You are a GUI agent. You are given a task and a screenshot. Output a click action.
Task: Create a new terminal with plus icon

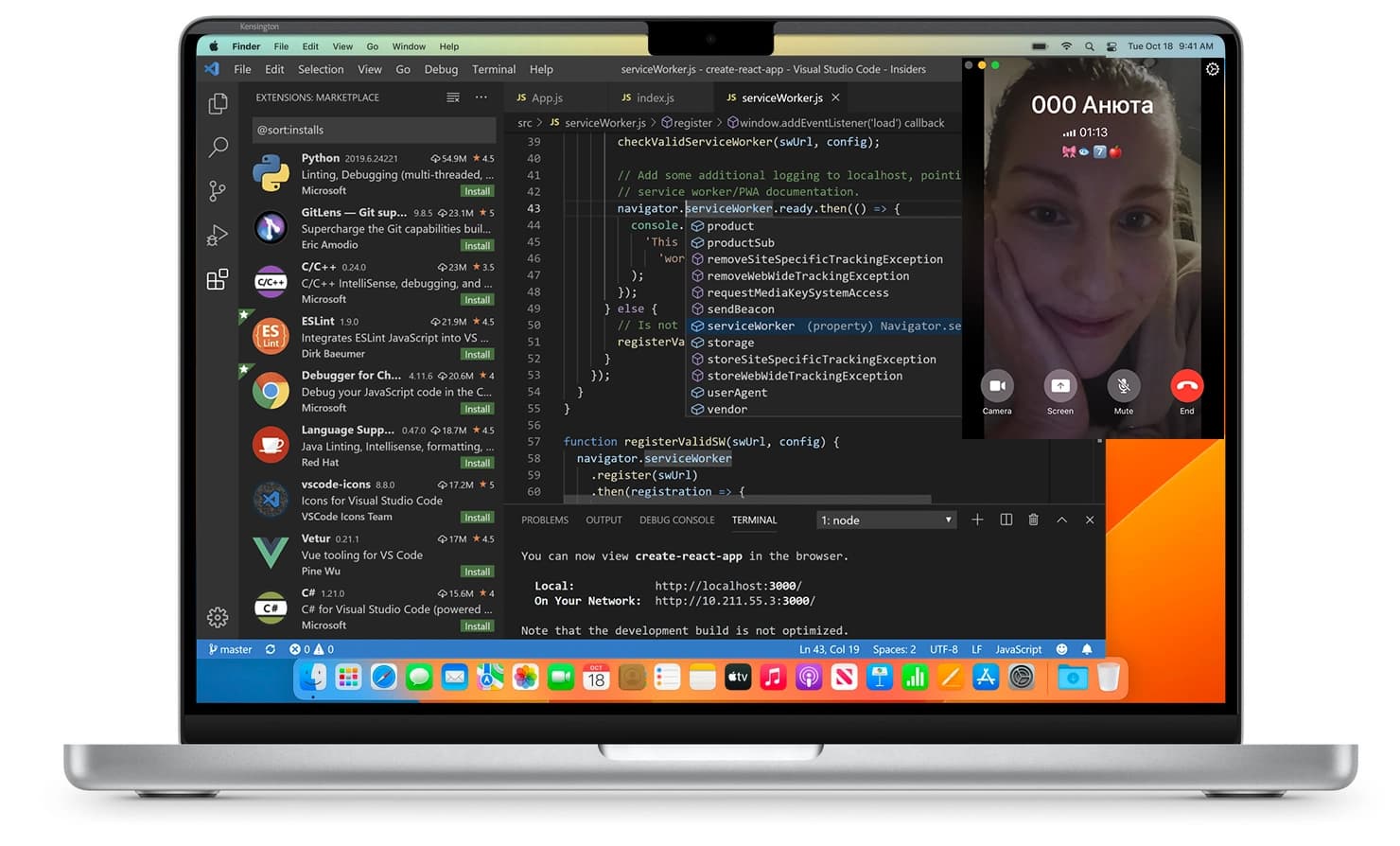tap(977, 520)
